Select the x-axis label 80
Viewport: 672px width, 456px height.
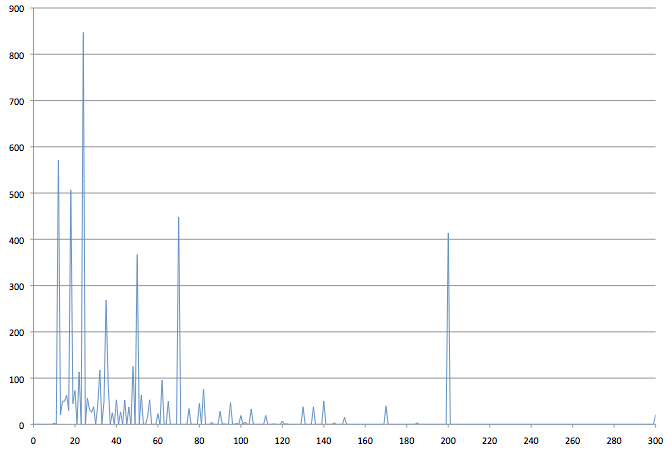click(199, 441)
